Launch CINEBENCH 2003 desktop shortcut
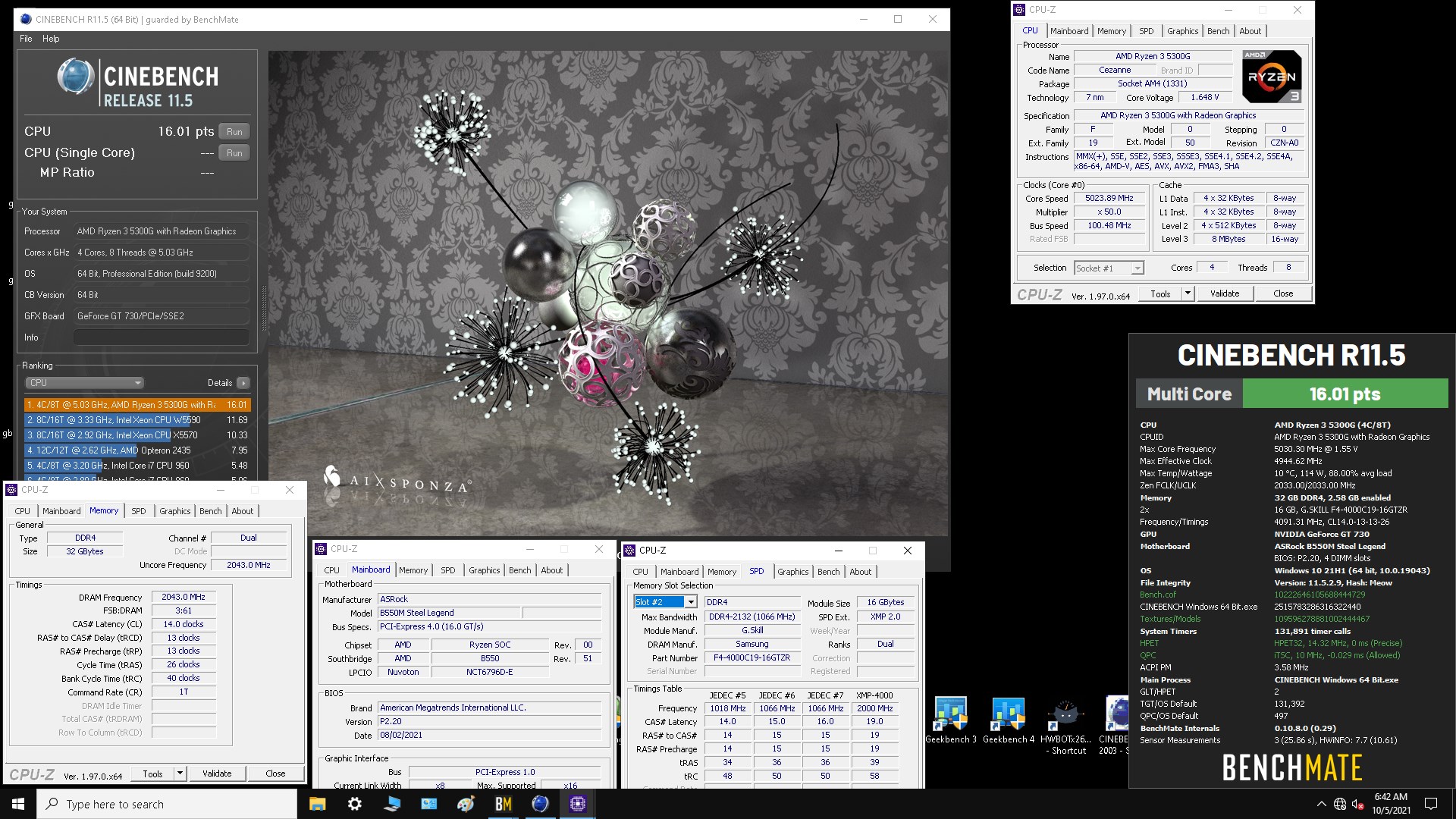 1113,726
